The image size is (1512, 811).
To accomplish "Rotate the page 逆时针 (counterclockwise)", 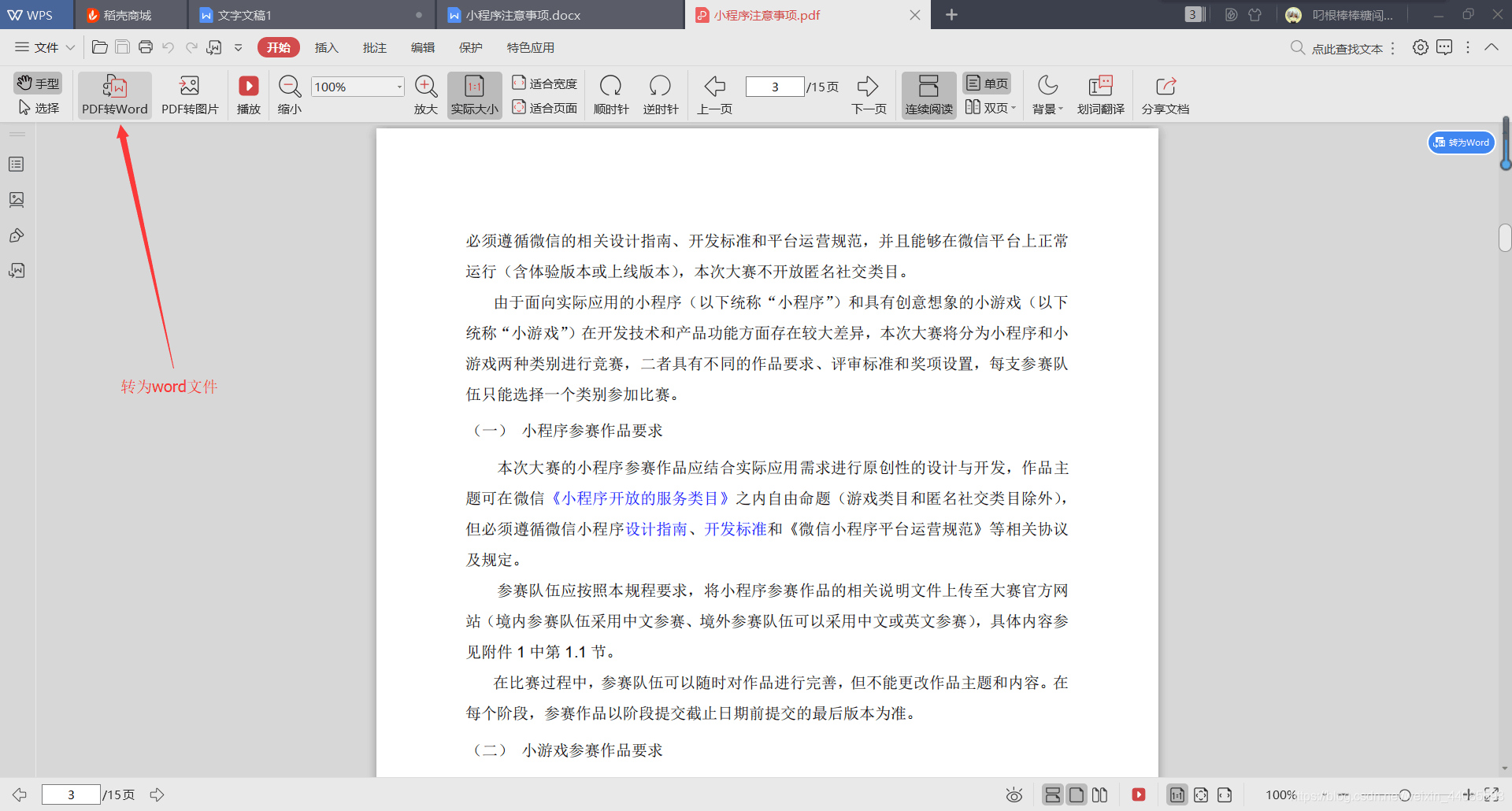I will click(660, 94).
